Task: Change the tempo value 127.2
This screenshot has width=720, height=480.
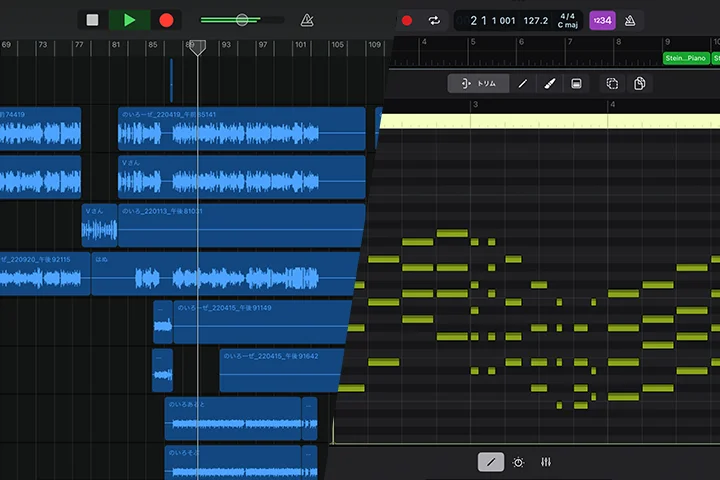Action: pyautogui.click(x=536, y=21)
